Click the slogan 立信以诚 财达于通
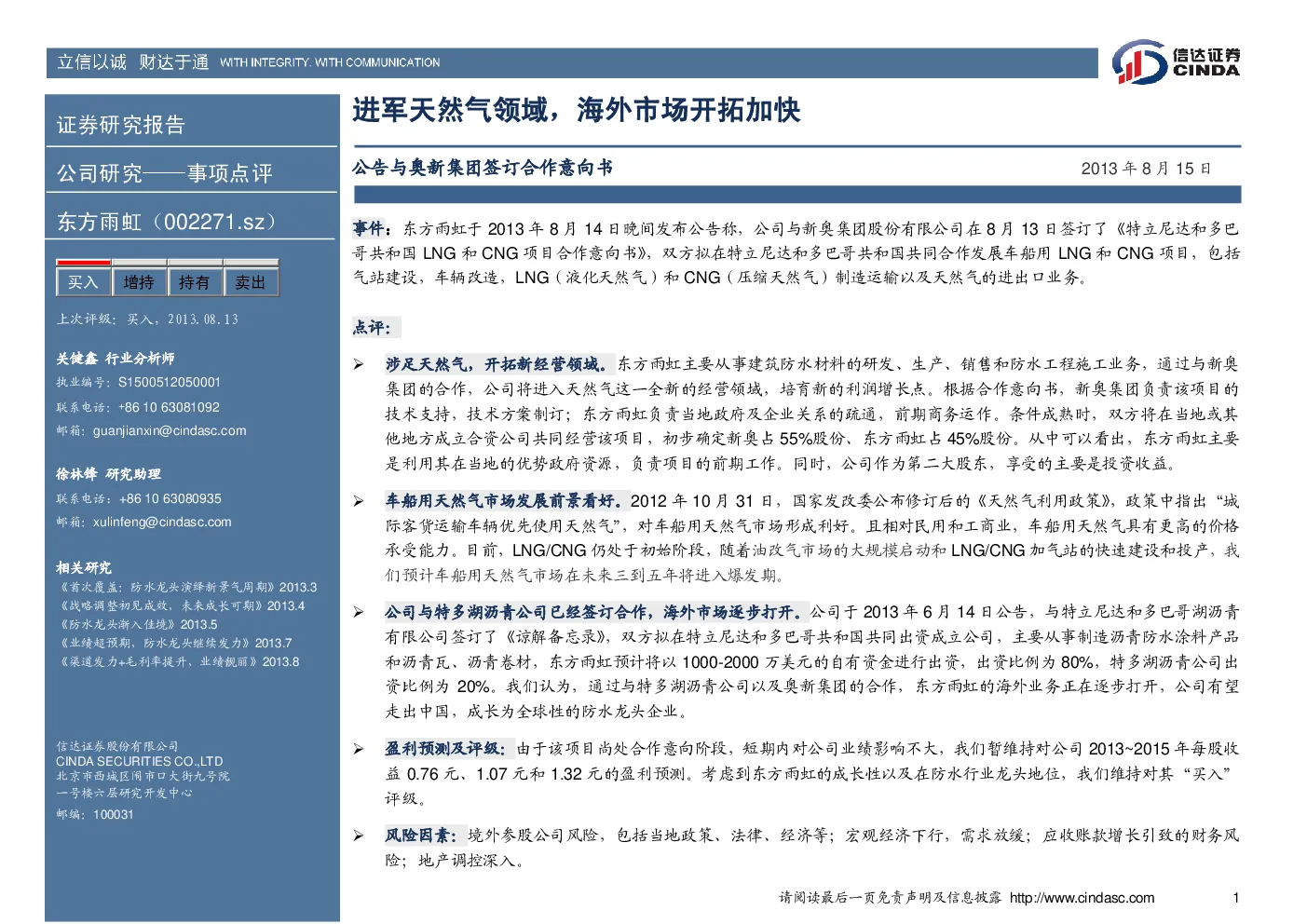The image size is (1307, 924). click(133, 62)
